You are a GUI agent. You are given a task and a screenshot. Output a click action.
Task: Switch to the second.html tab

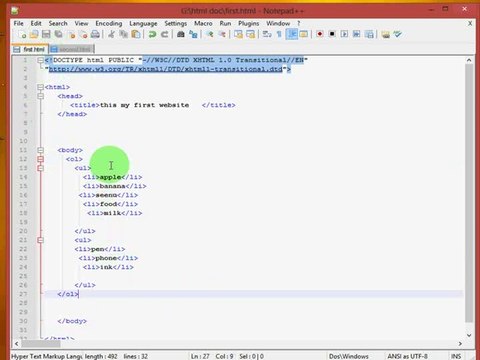click(71, 49)
